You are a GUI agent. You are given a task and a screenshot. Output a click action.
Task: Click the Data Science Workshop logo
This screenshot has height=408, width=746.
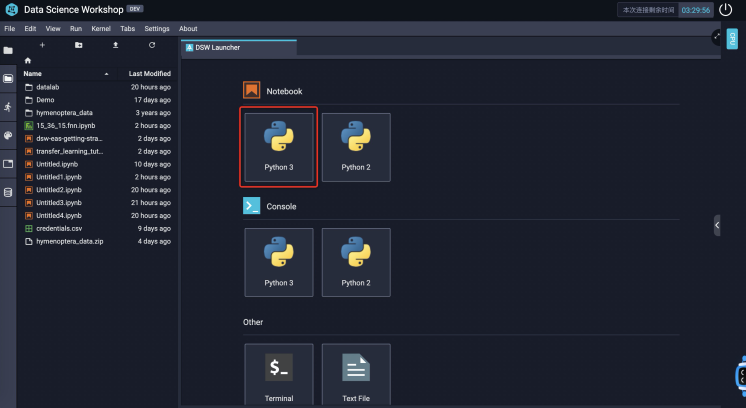click(x=11, y=9)
